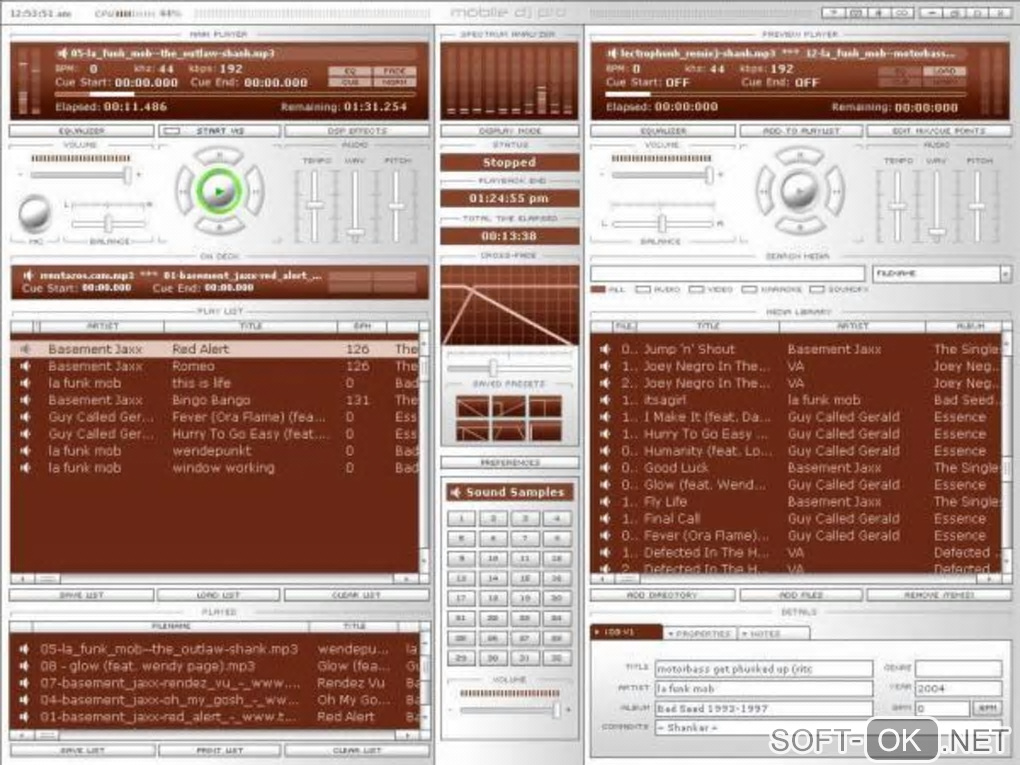Click the main player fast-forward arc button
The image size is (1020, 765).
[x=255, y=192]
